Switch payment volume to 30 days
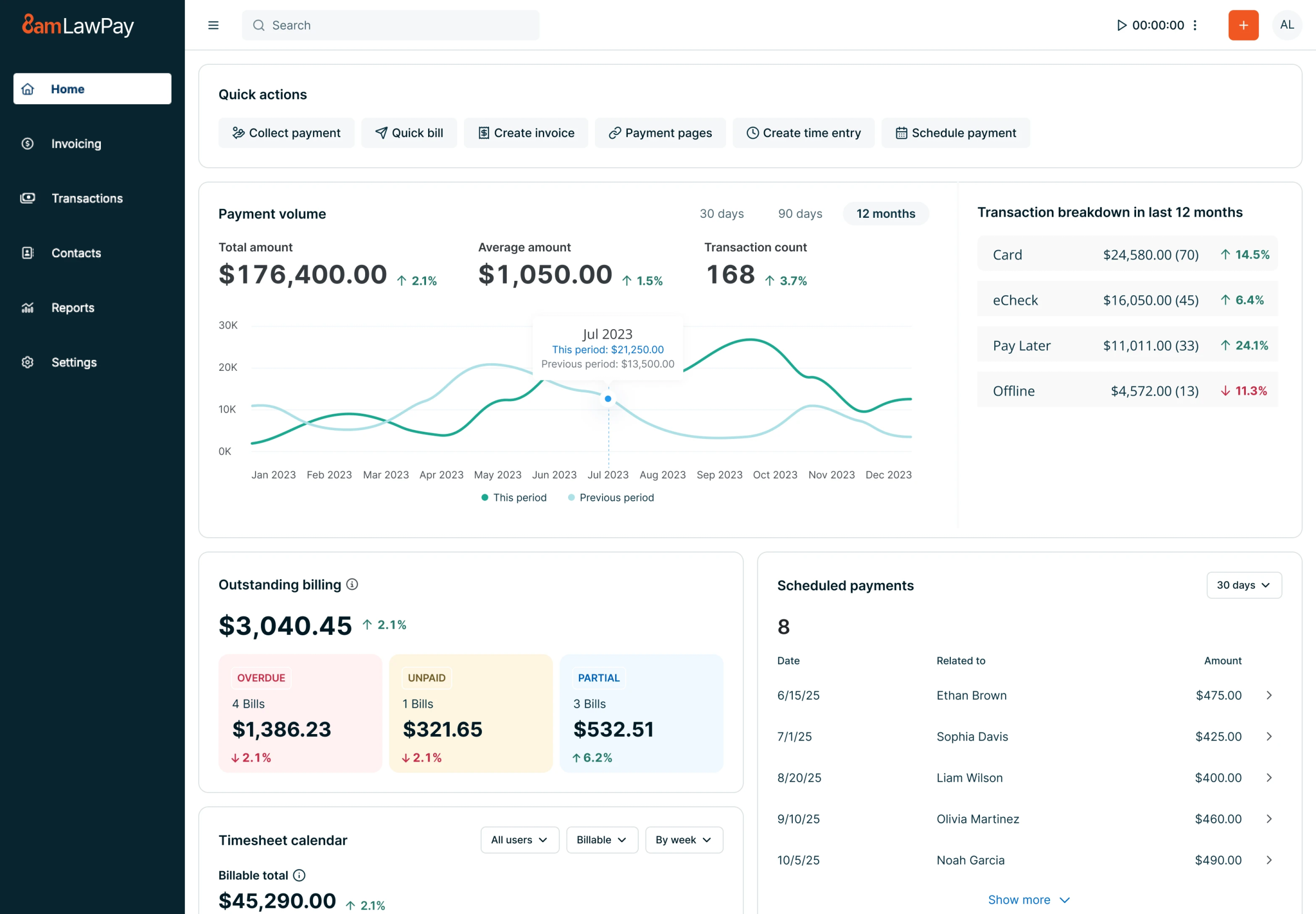The width and height of the screenshot is (1316, 914). pyautogui.click(x=721, y=213)
